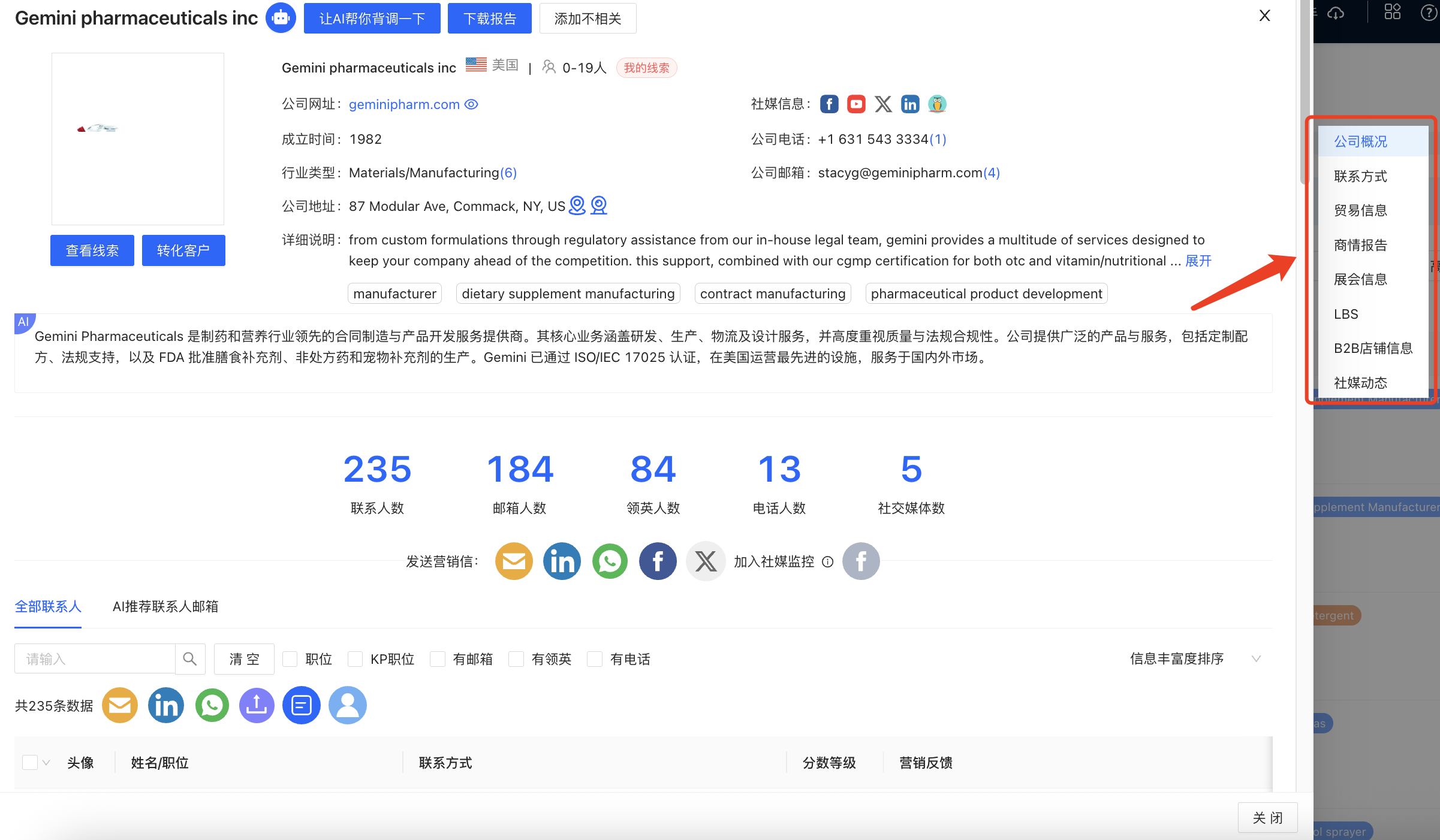The width and height of the screenshot is (1440, 840).
Task: Select B2B店铺信息 in side navigation
Action: 1373,348
